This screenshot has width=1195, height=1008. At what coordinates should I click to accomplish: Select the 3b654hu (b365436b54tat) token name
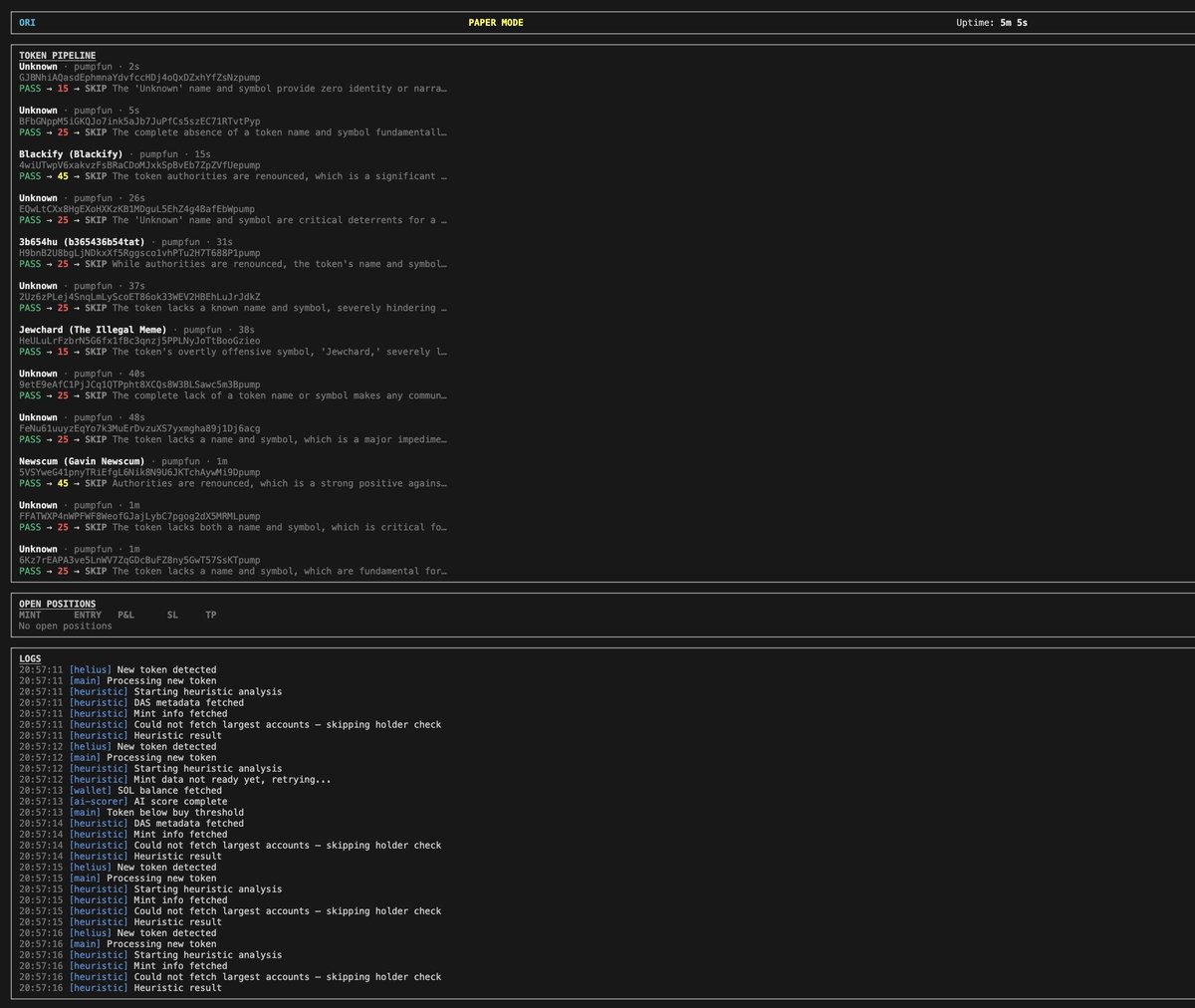[82, 242]
